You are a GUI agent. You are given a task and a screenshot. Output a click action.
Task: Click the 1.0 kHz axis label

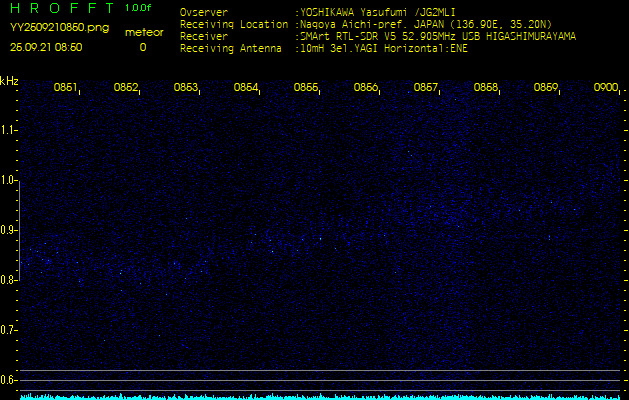point(9,180)
